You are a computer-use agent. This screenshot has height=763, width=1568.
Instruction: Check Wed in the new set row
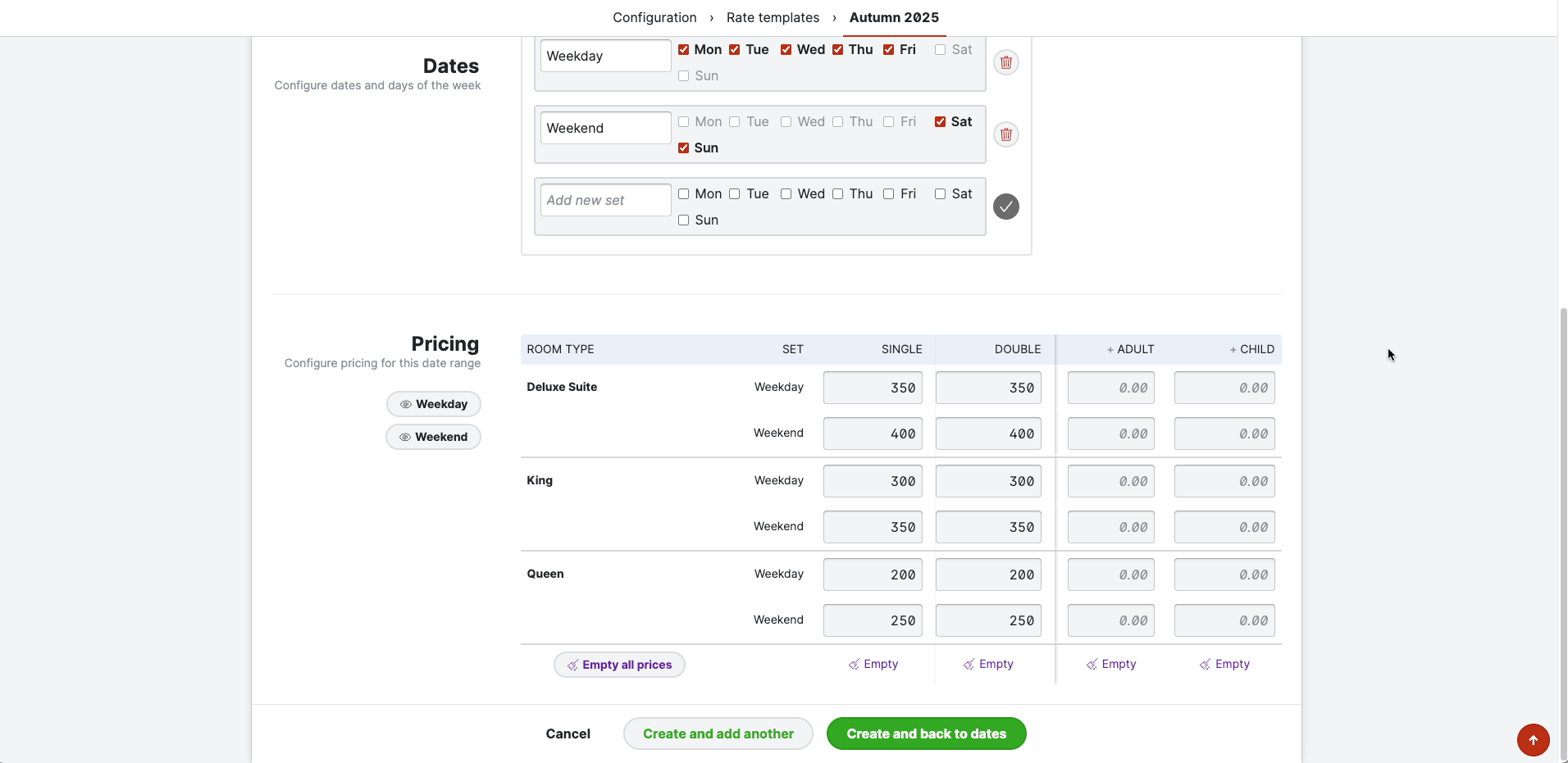(x=786, y=194)
